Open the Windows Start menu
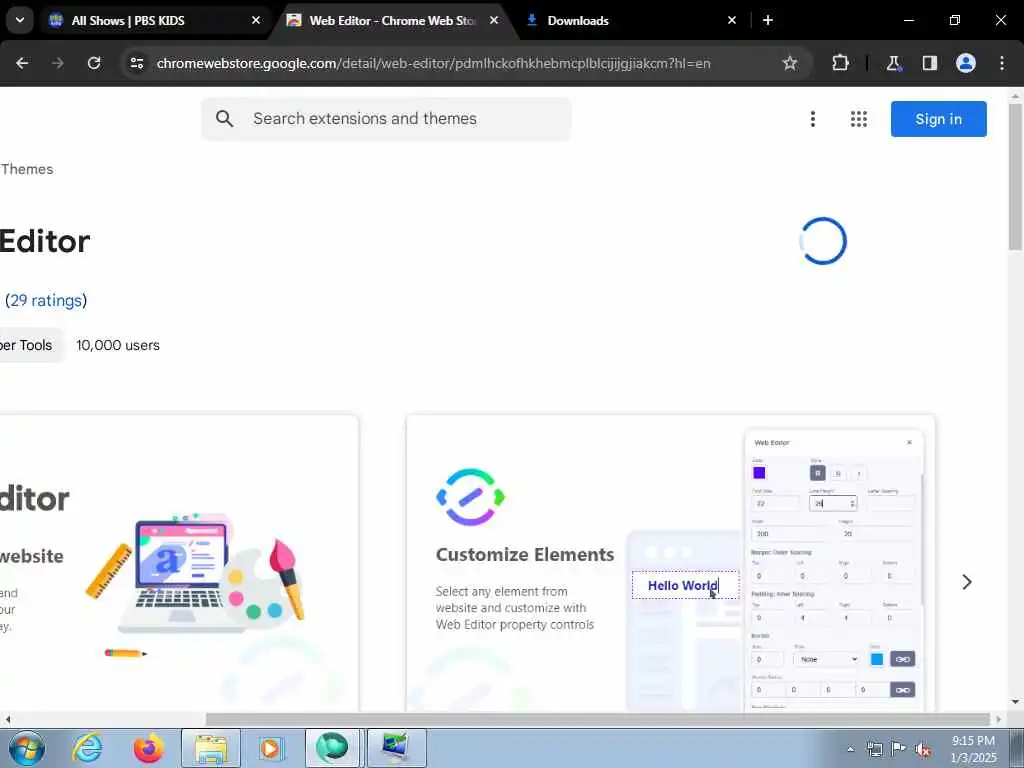The image size is (1024, 768). tap(26, 748)
